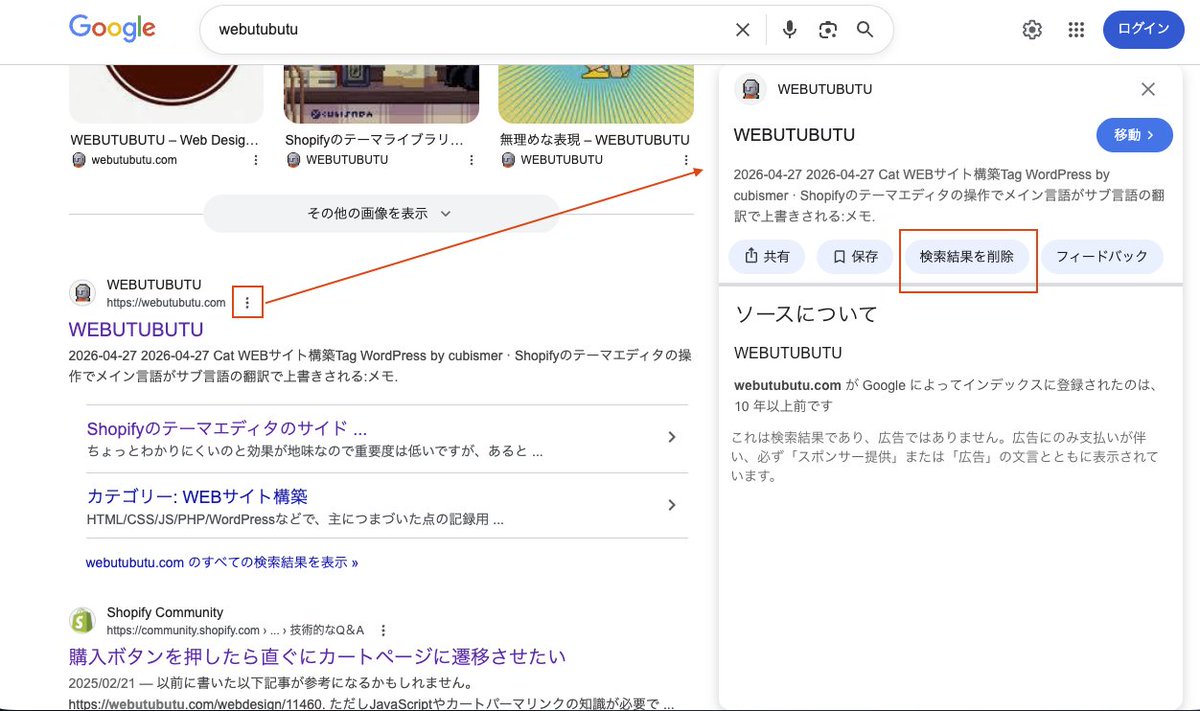Open the Shopifyのテーマライブラリ image thumbnail
Screen dimensions: 1200x711
click(381, 93)
